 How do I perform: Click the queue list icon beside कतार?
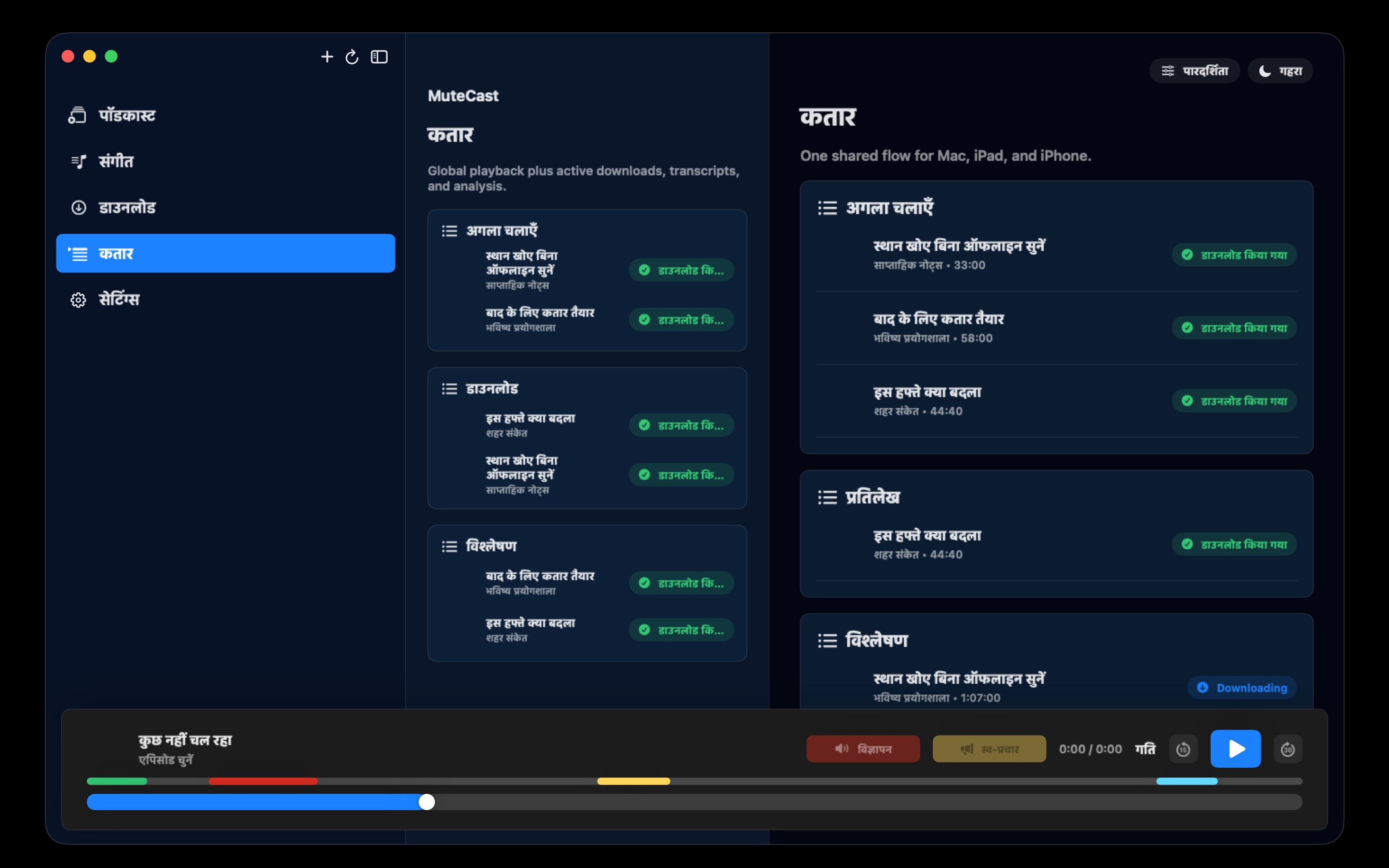click(78, 254)
